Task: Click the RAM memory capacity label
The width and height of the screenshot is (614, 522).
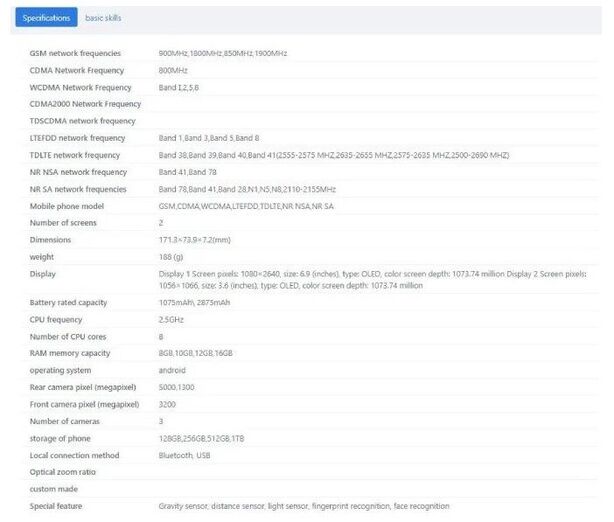Action: (70, 353)
